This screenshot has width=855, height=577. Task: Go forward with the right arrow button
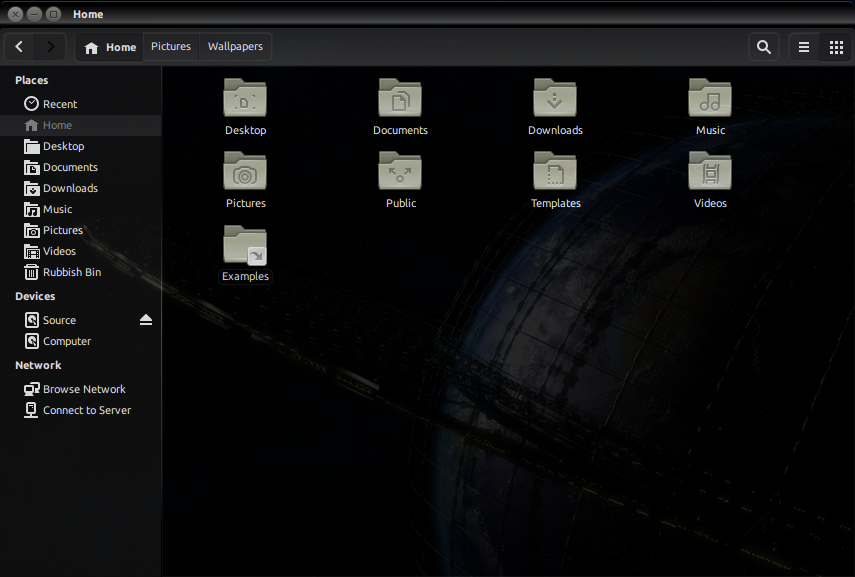(x=50, y=47)
